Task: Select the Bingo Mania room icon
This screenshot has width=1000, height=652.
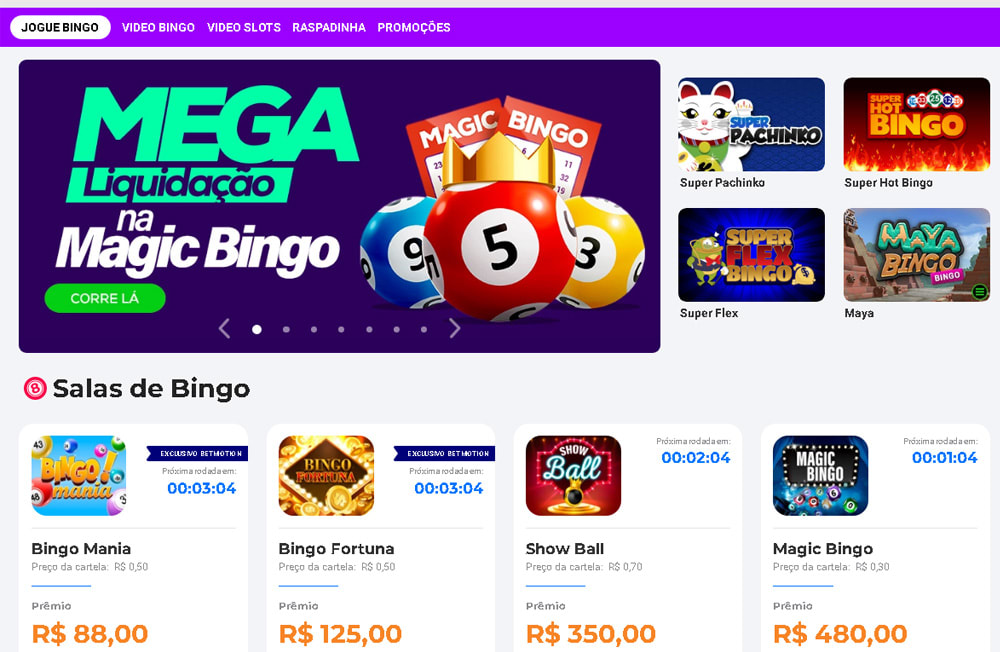Action: [x=78, y=475]
